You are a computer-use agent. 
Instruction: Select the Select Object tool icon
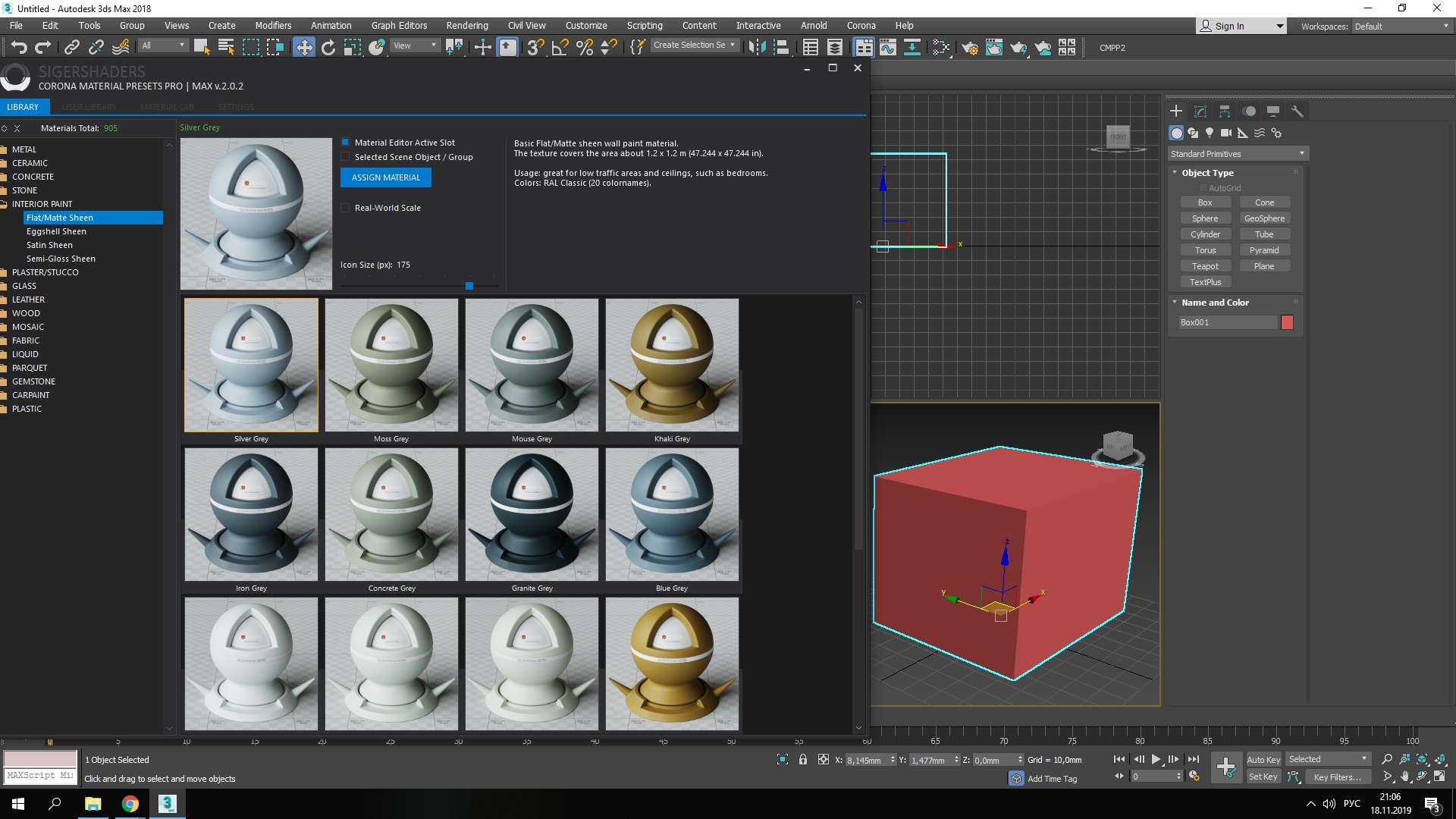point(200,47)
